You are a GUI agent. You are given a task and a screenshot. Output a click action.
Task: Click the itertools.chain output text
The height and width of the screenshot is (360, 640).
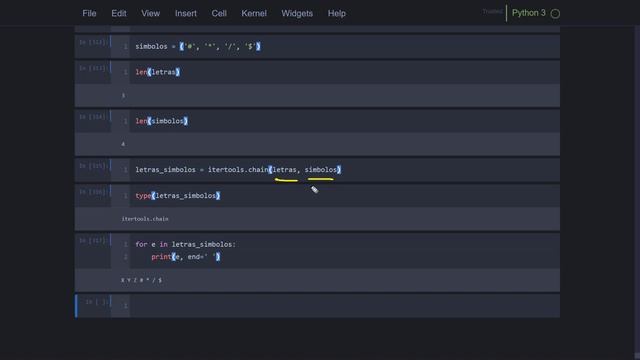pos(145,219)
